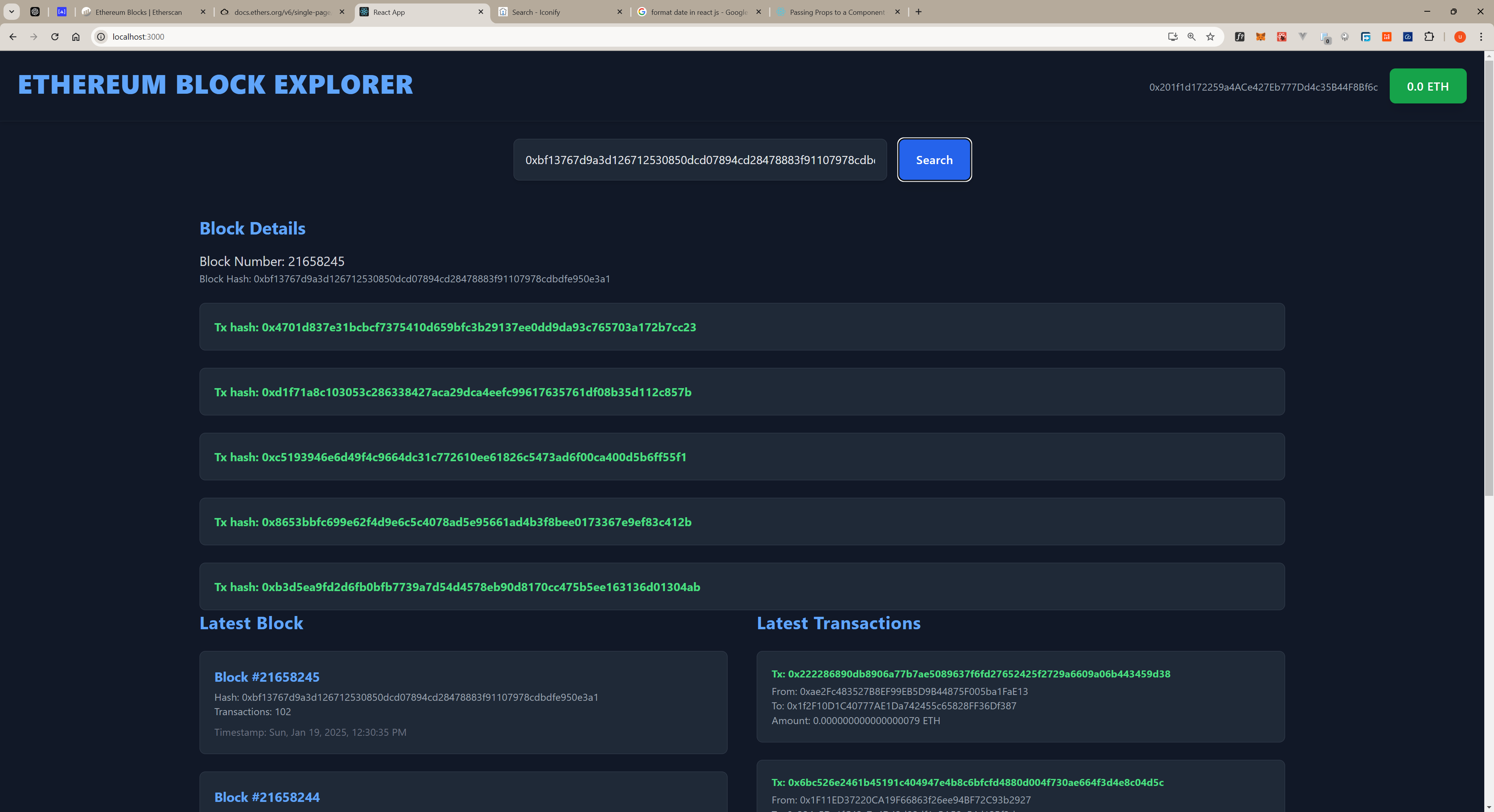Open latest transaction 0x222286890db8

coord(970,674)
